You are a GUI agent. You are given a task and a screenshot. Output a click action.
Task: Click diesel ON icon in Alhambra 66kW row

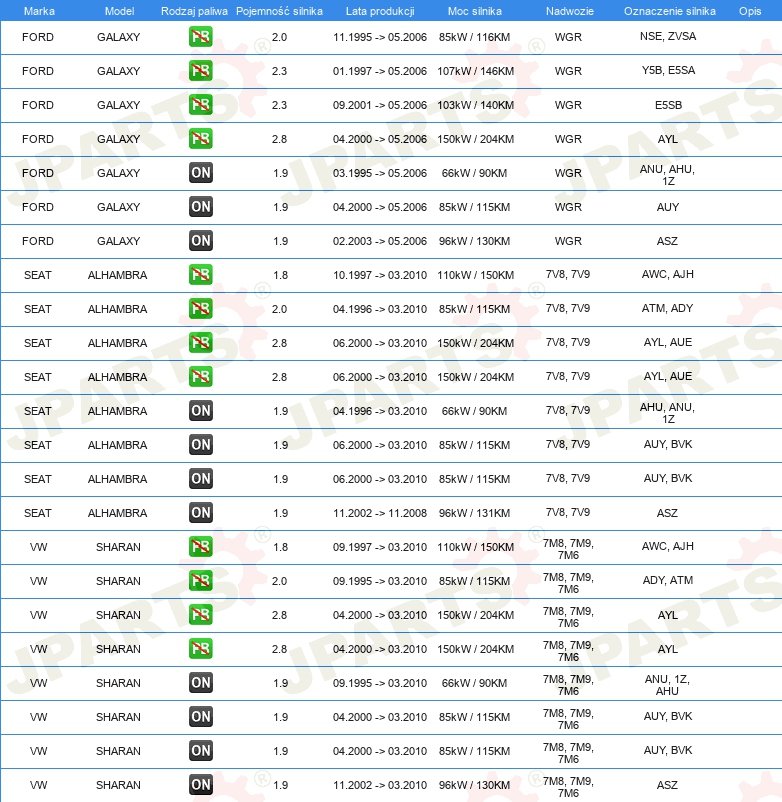tap(200, 411)
